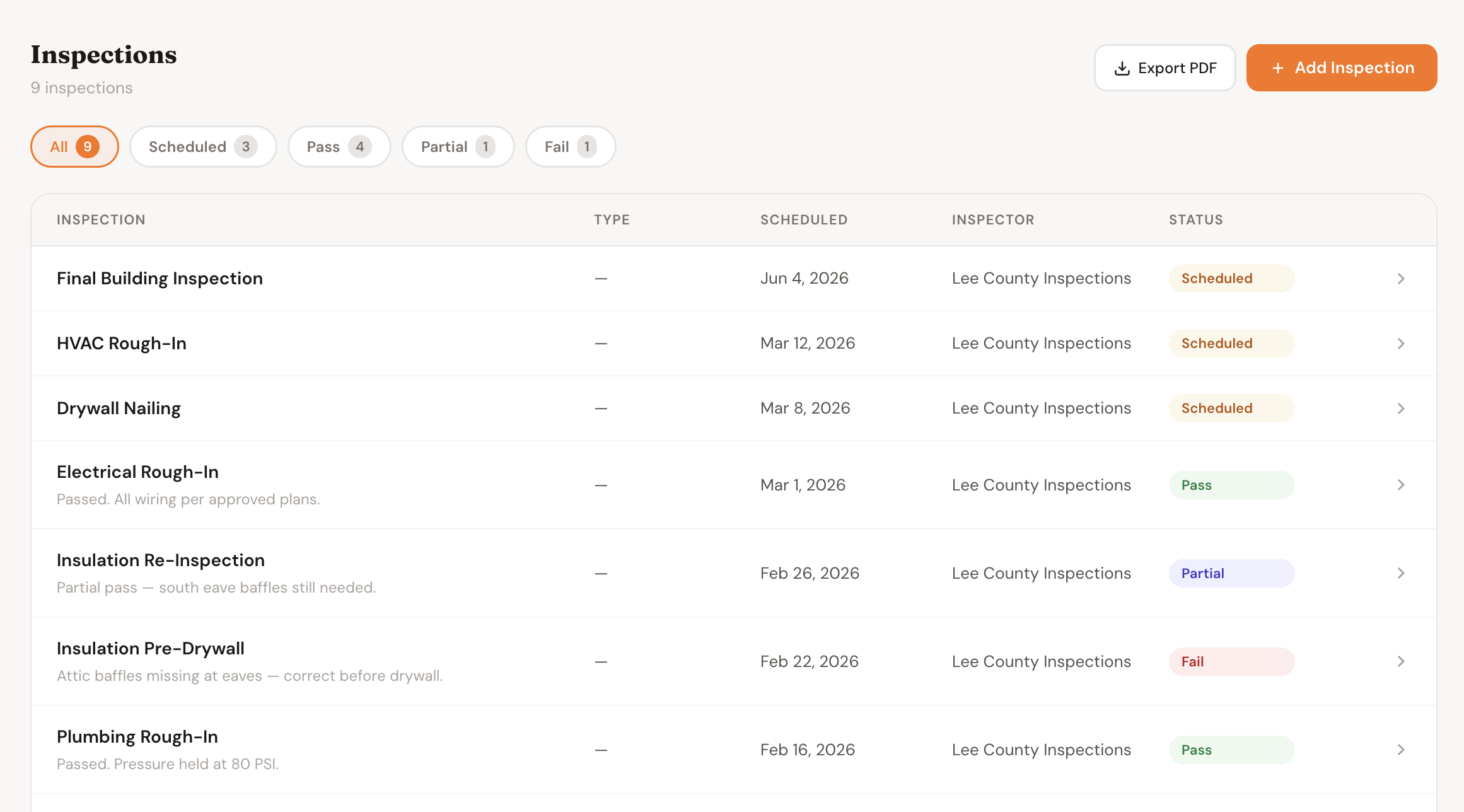
Task: Click the Insulation Pre-Drywall title
Action: pyautogui.click(x=151, y=649)
